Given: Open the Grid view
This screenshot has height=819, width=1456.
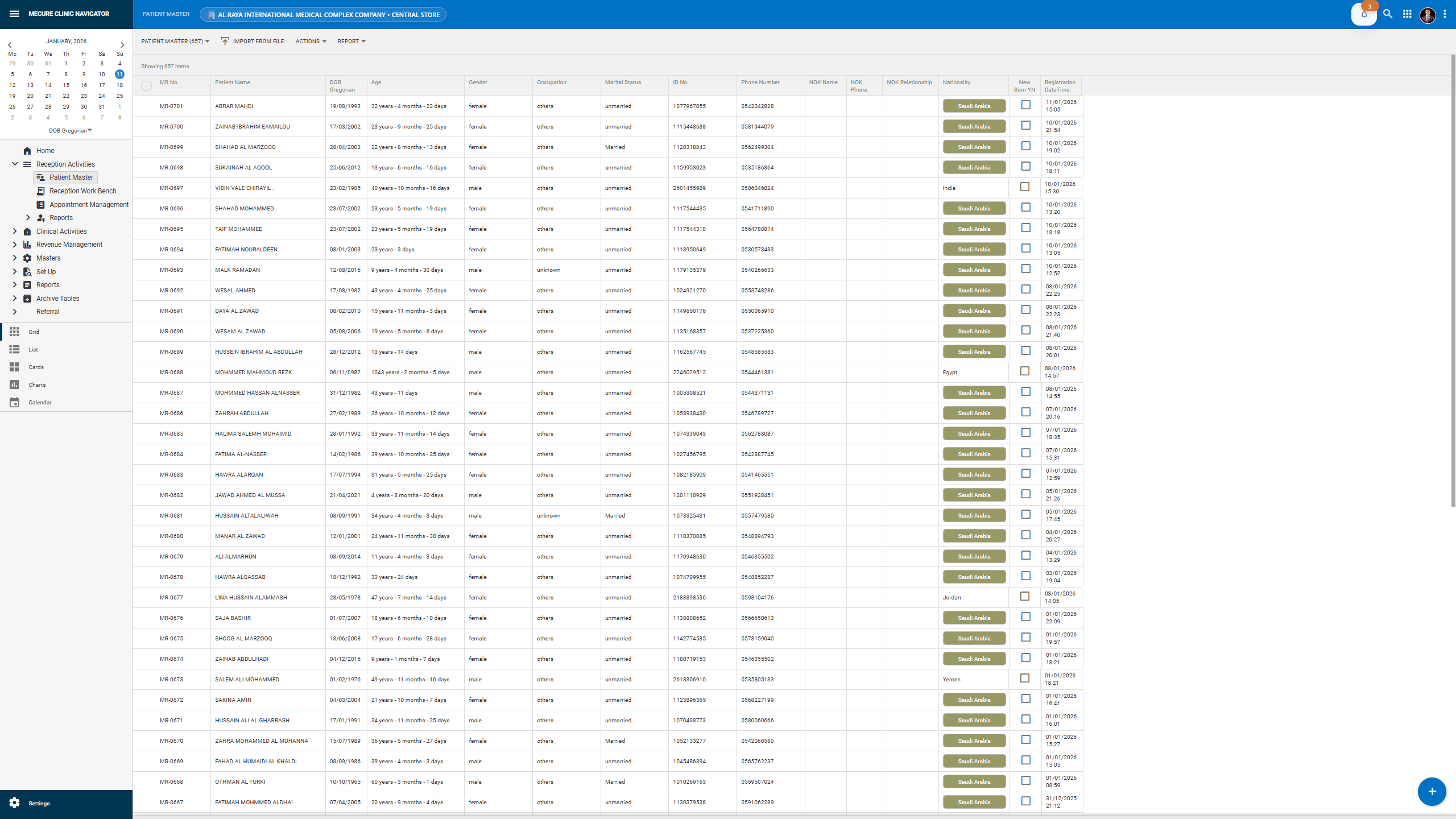Looking at the screenshot, I should coord(34,332).
